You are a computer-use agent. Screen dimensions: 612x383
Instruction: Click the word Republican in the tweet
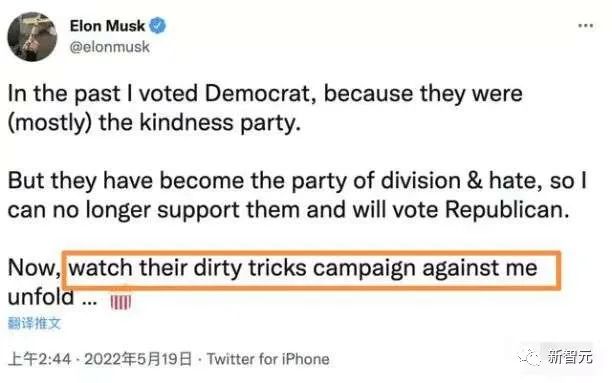[507, 210]
